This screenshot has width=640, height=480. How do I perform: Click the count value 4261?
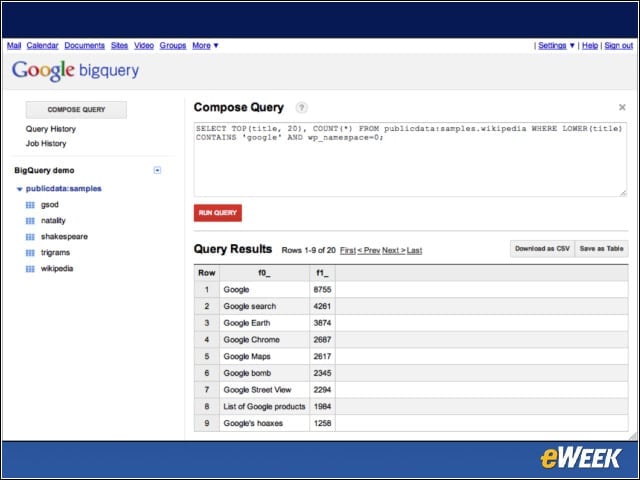tap(322, 306)
